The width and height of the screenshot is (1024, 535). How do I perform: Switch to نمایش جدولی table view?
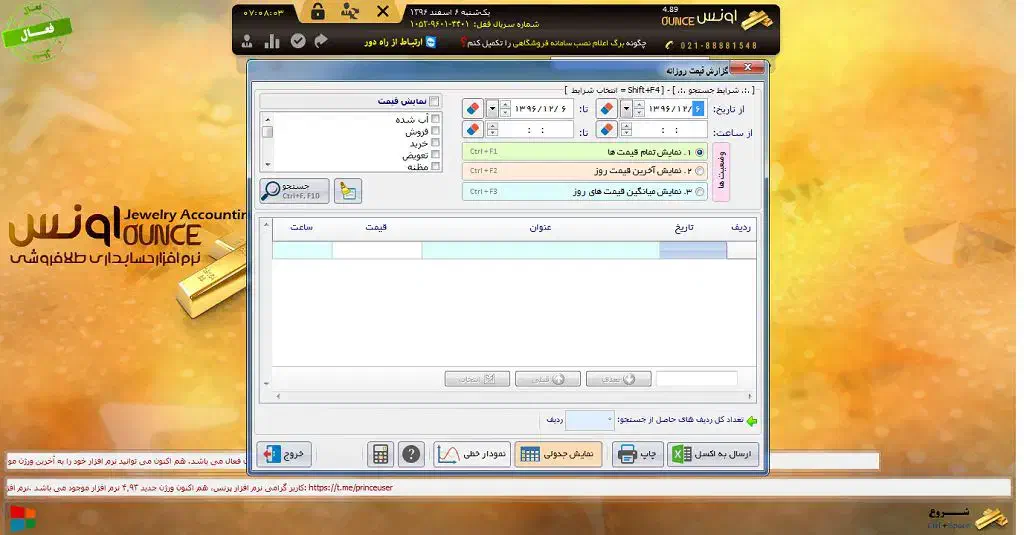tap(558, 454)
